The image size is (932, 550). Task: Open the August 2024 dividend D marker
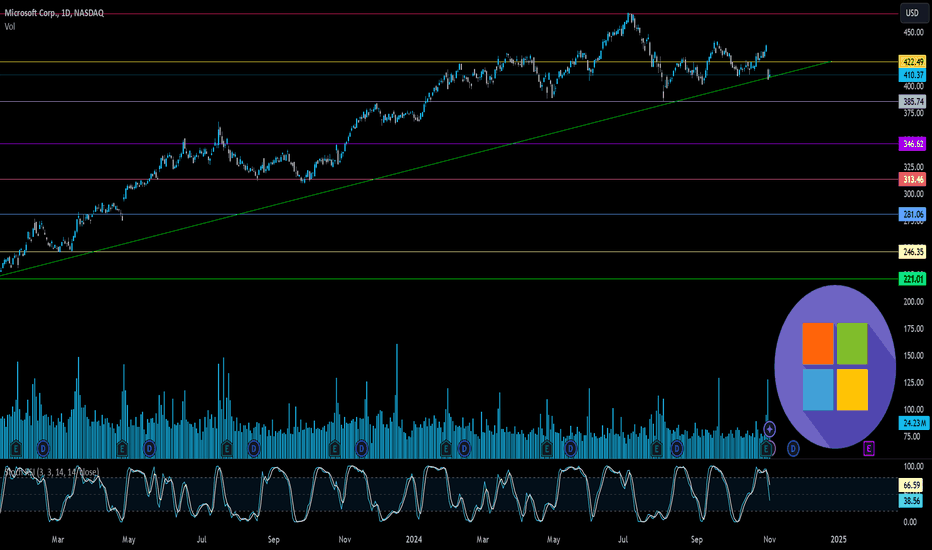point(677,448)
